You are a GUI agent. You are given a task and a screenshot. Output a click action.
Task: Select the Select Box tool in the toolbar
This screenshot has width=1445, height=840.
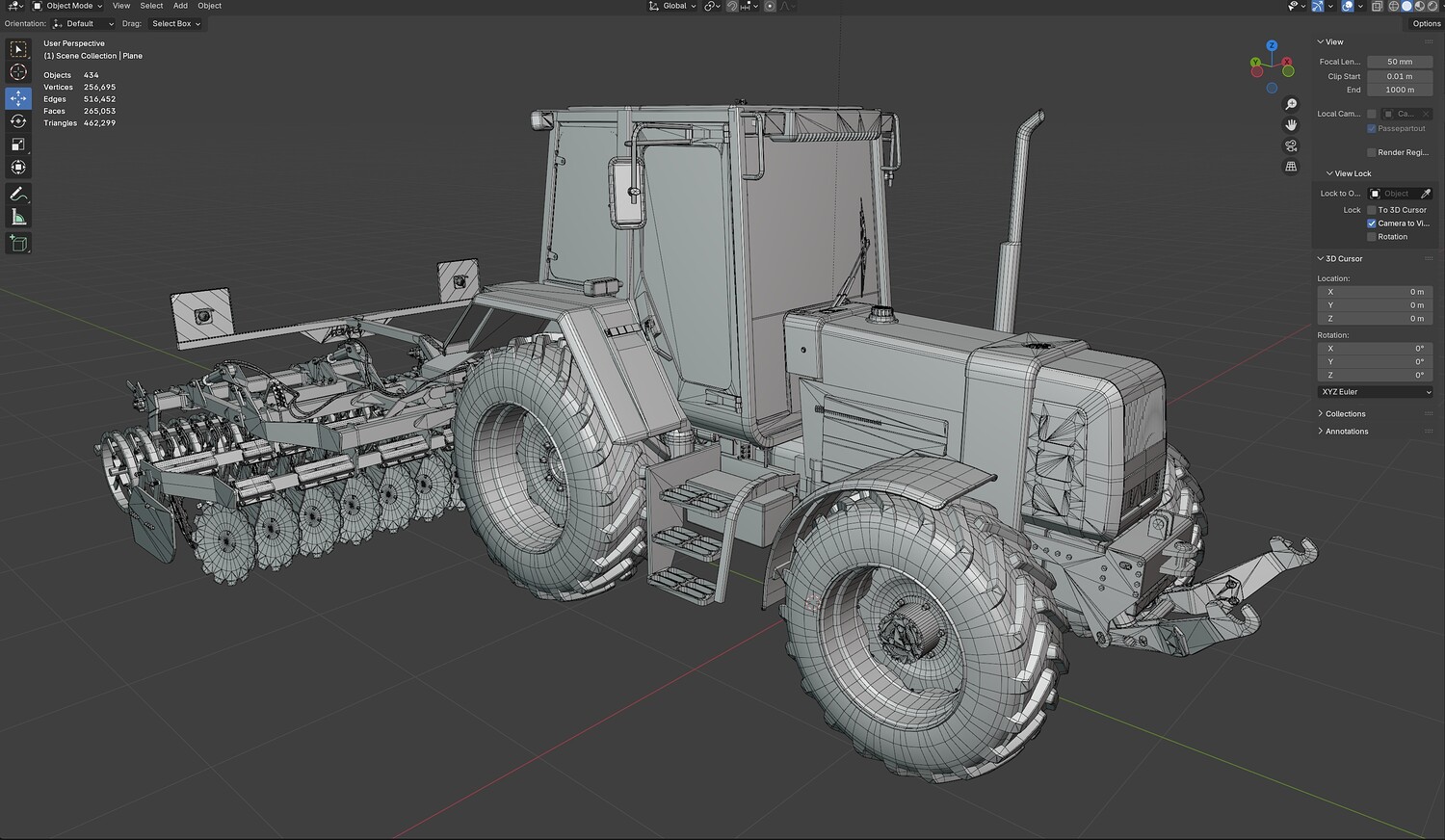pos(18,49)
